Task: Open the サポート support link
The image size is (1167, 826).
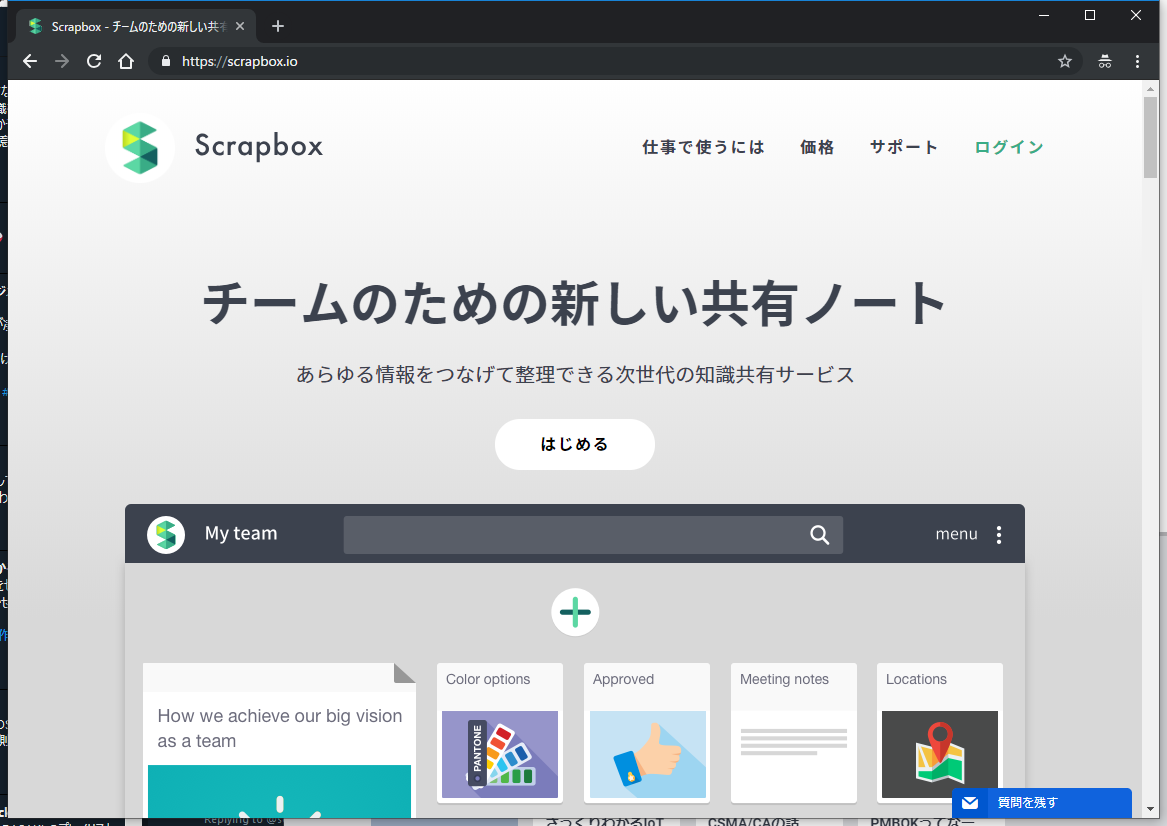Action: [904, 147]
